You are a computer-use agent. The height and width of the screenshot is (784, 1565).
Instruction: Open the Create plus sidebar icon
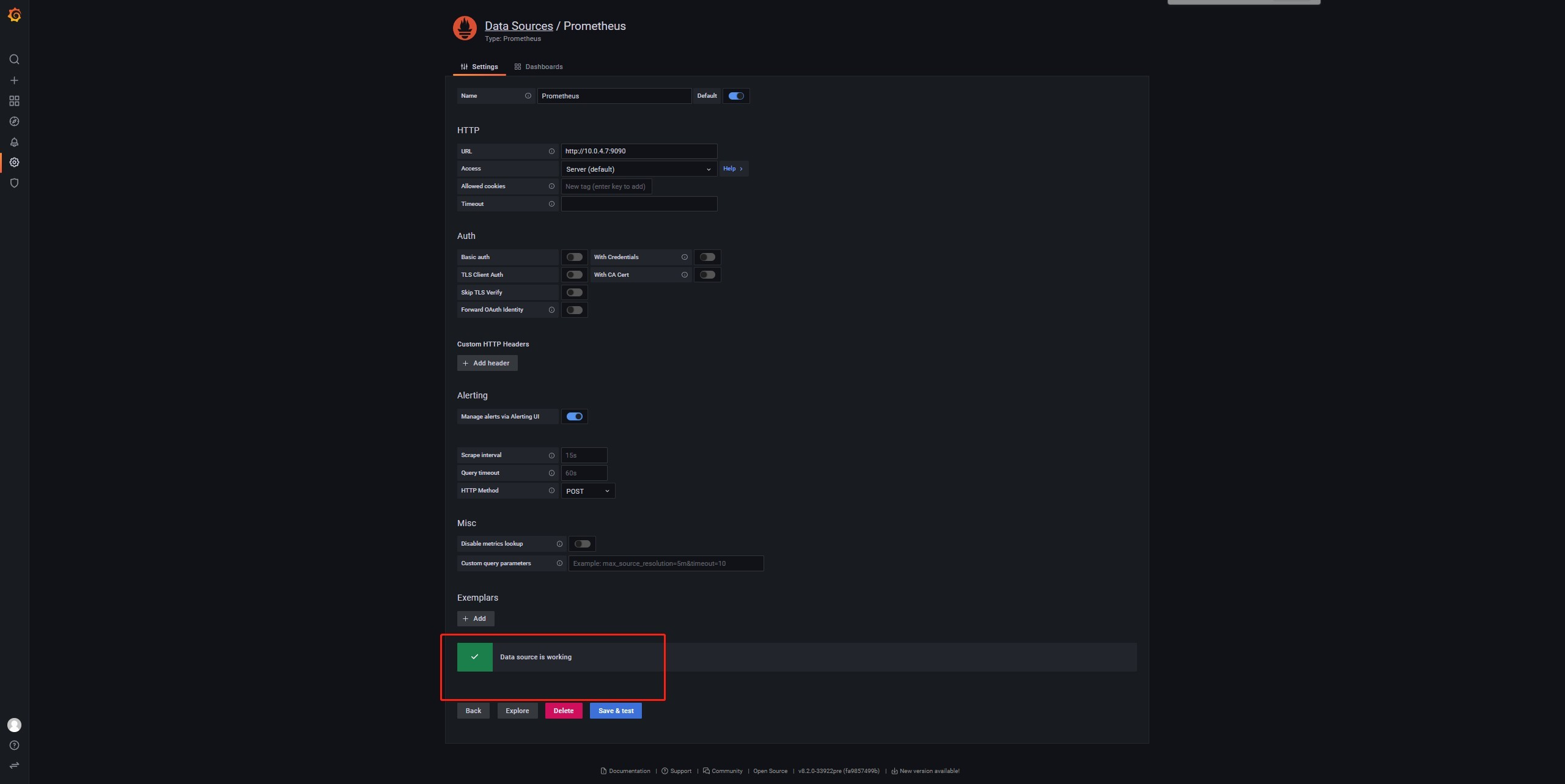(14, 80)
